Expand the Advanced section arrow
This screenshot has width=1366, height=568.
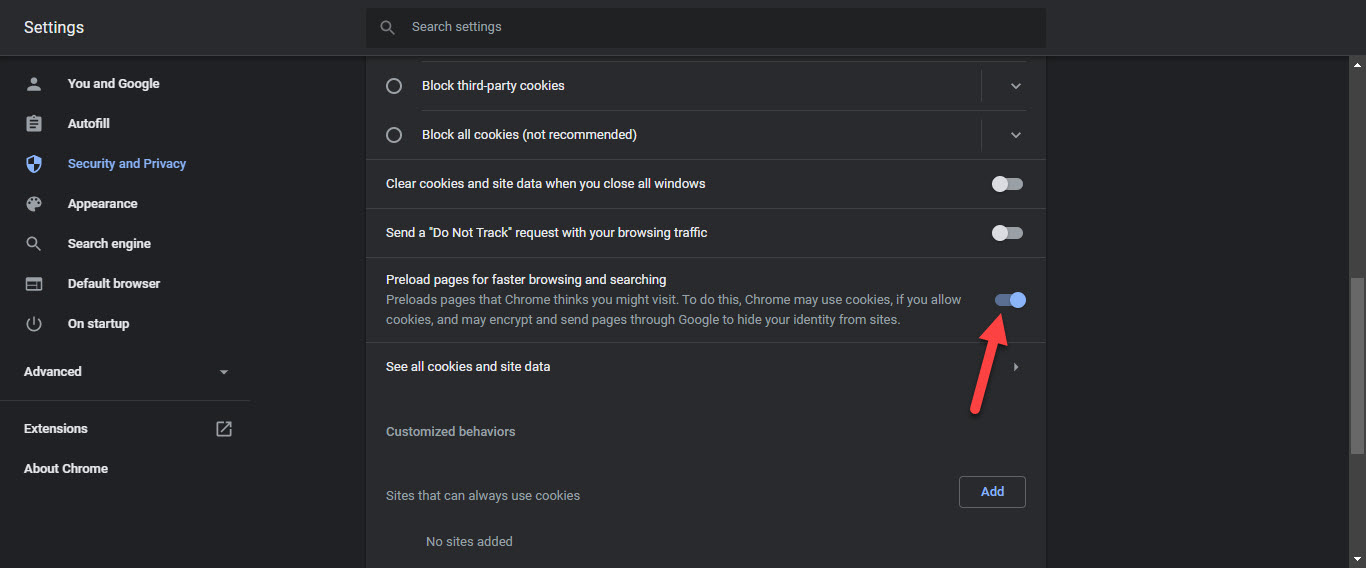224,372
